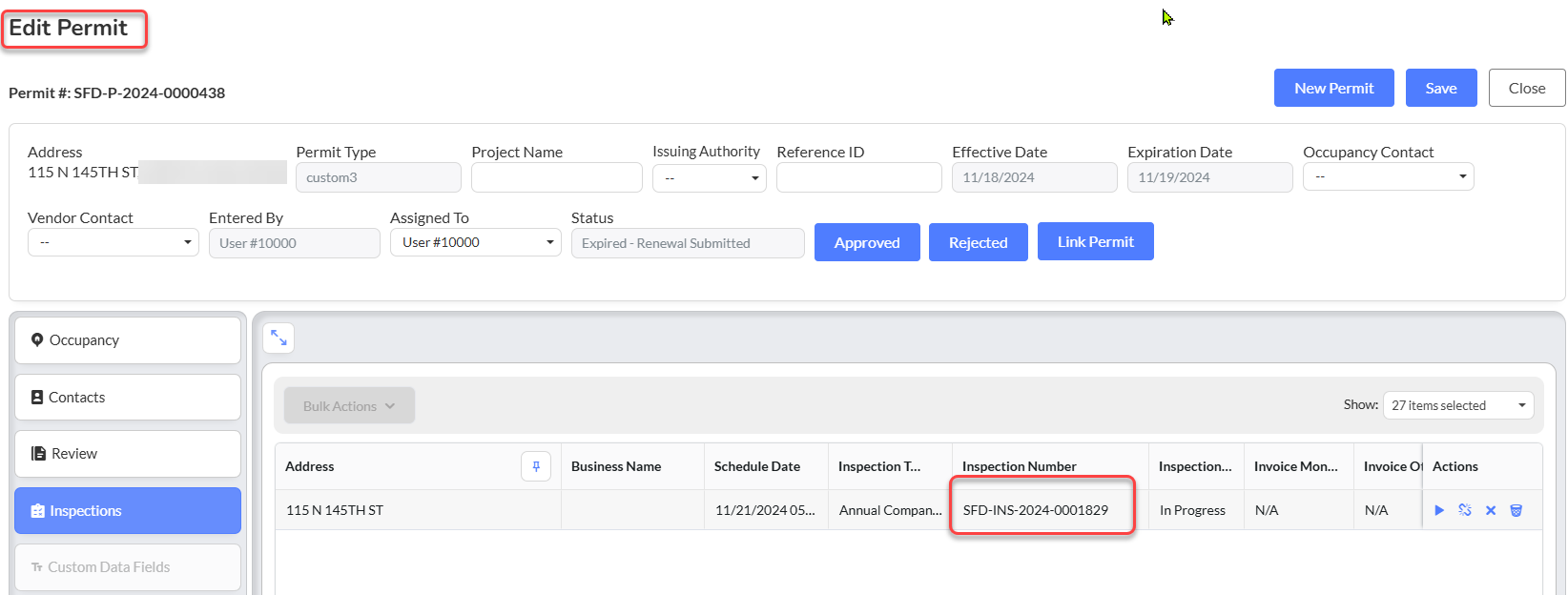1568x595 pixels.
Task: Close the Edit Permit page
Action: click(1527, 88)
